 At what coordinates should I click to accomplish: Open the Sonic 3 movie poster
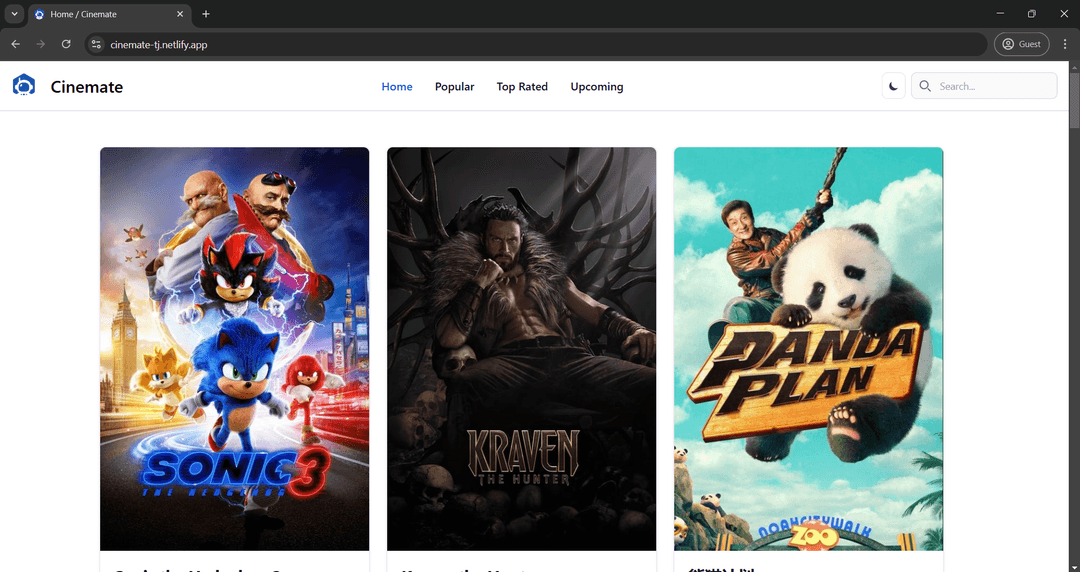pyautogui.click(x=235, y=349)
